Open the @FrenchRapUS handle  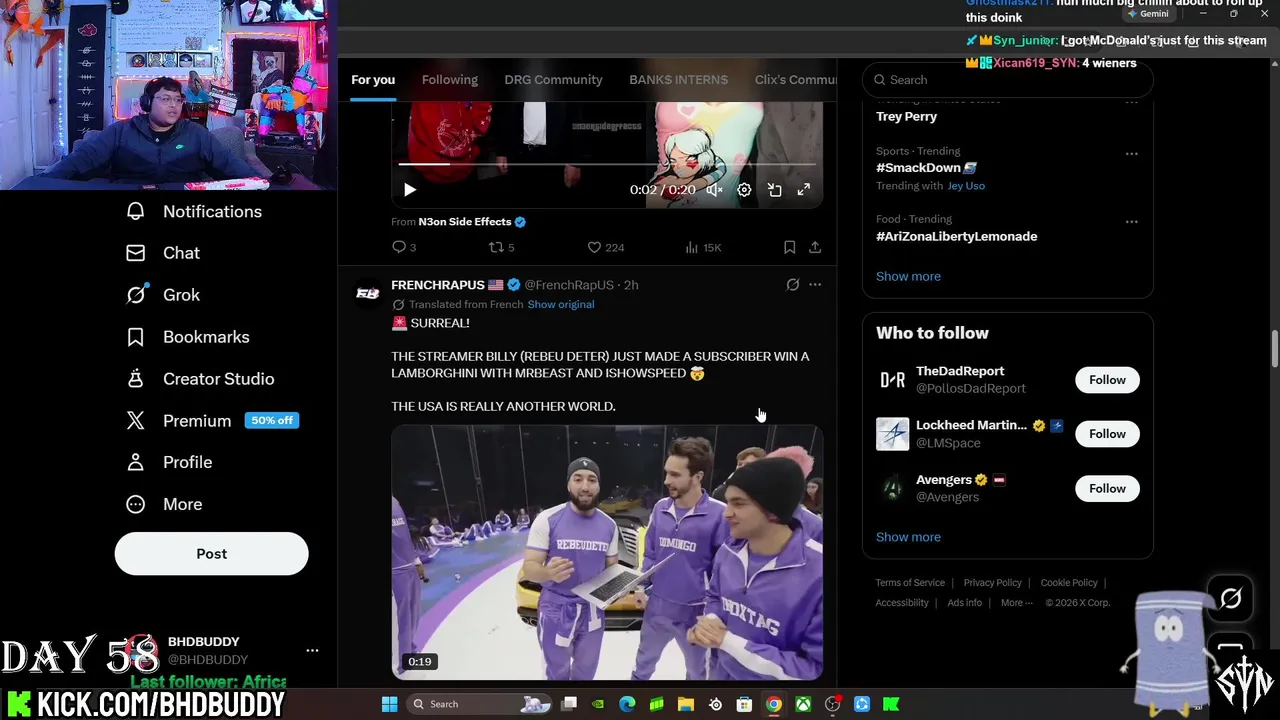(x=569, y=285)
